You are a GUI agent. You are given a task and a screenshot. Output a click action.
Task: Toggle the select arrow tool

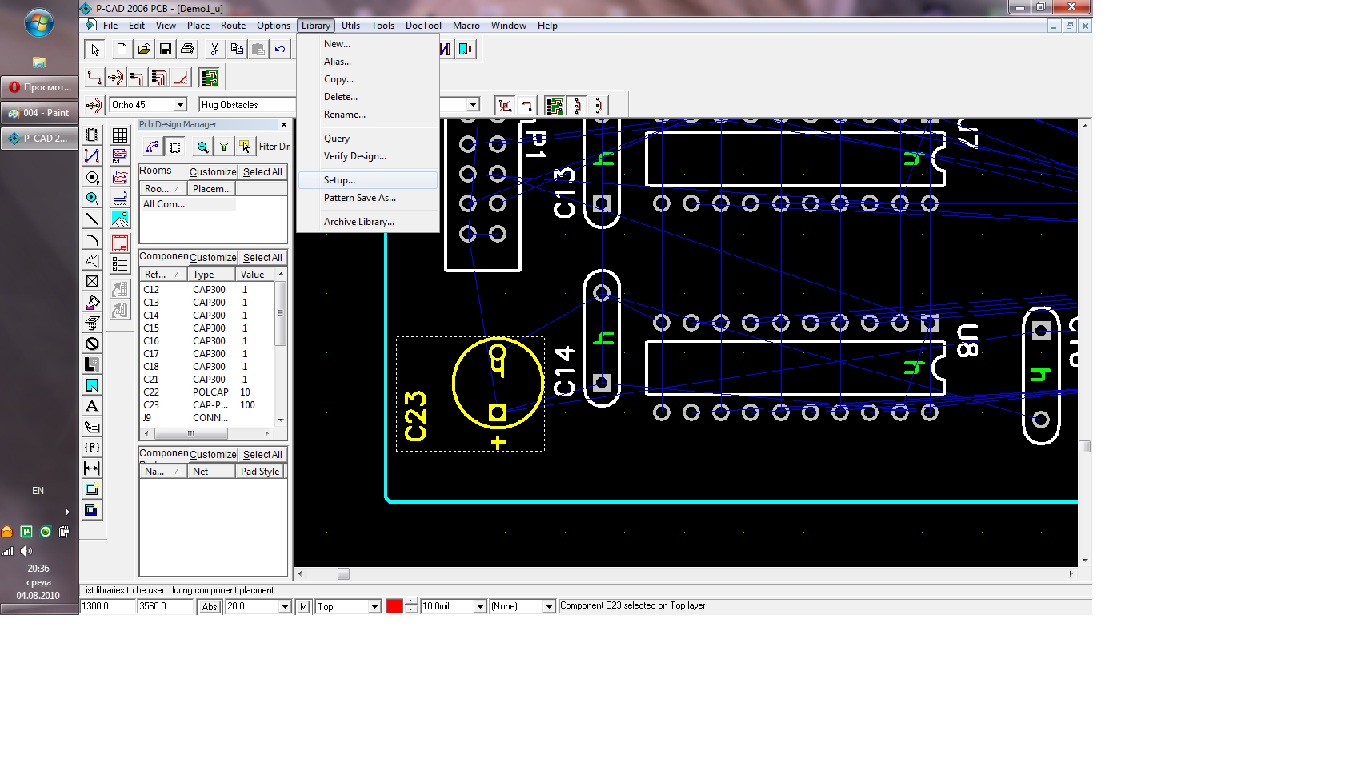94,49
